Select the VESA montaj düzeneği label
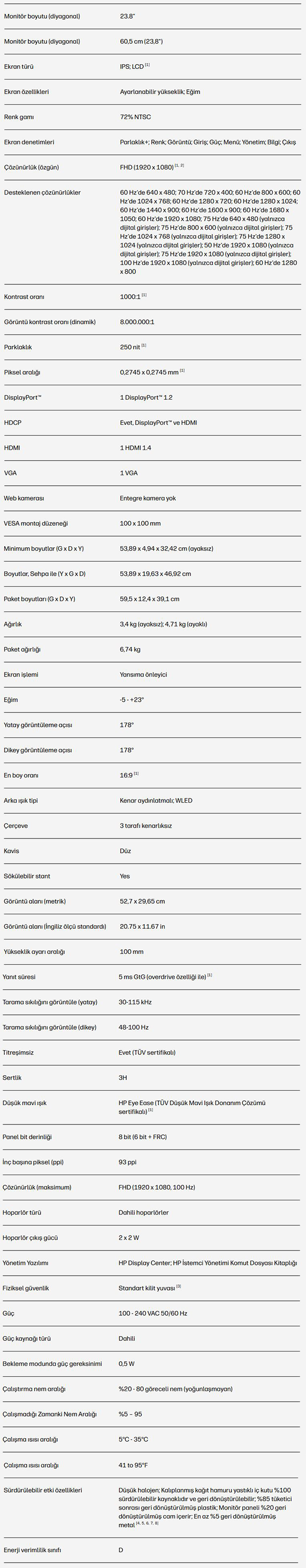Screen dimensions: 306x1568 pos(36,524)
